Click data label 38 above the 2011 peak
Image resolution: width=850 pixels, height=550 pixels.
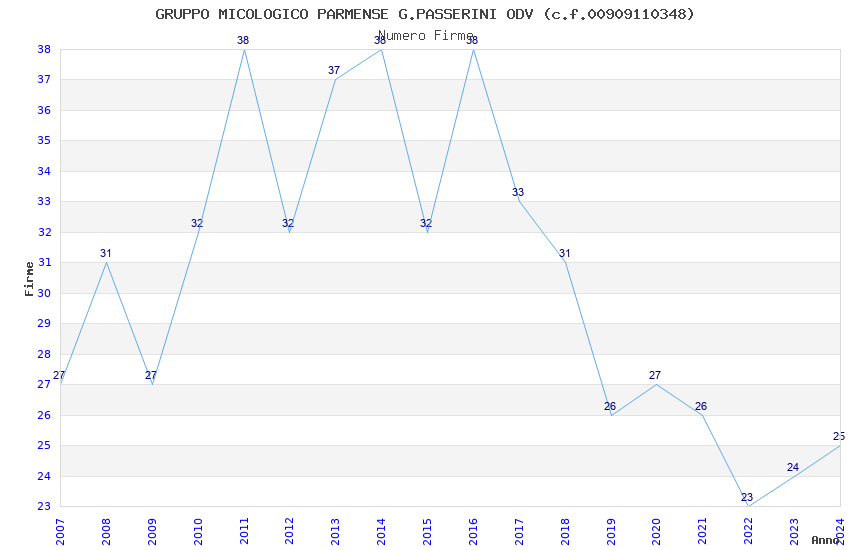(243, 40)
